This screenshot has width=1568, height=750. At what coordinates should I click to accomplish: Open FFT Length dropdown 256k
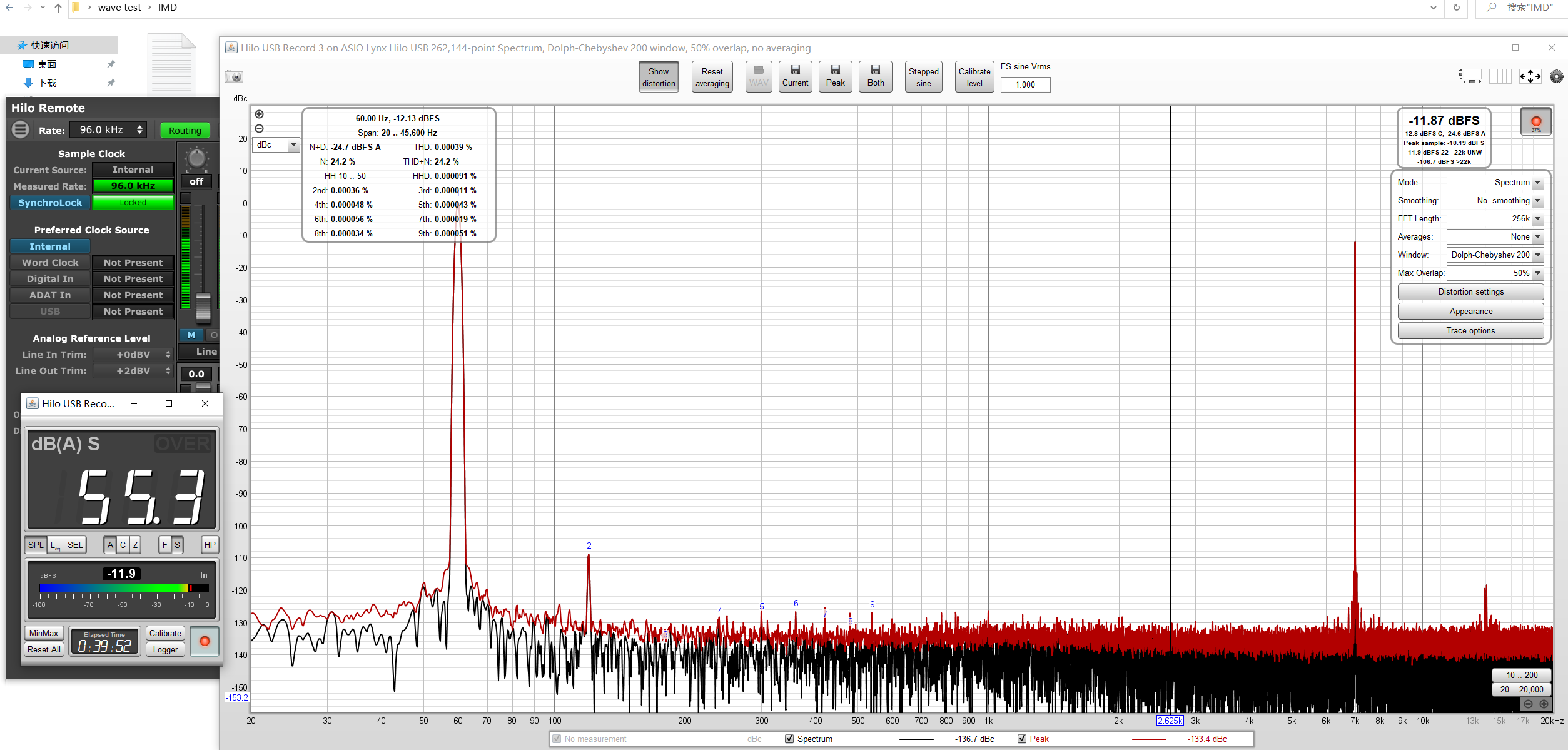point(1495,218)
